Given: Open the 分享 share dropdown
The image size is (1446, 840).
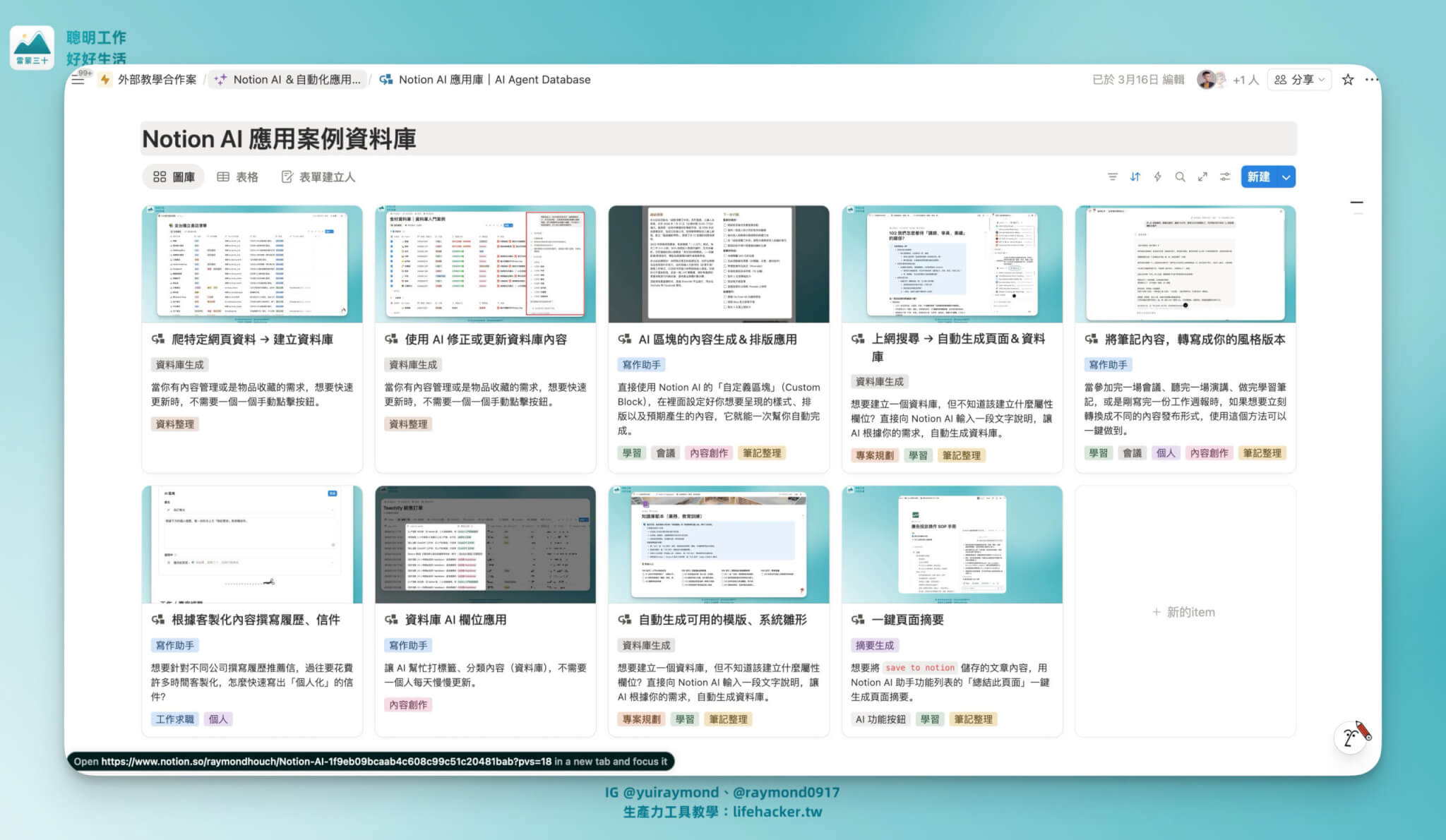Looking at the screenshot, I should coord(1299,80).
